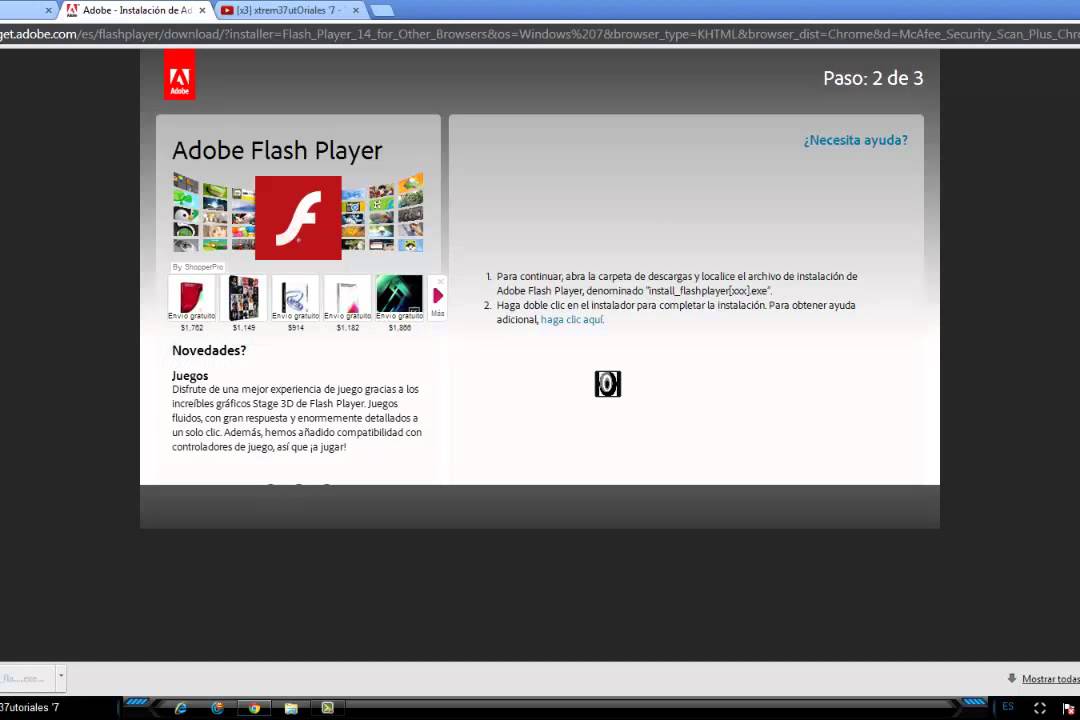Viewport: 1080px width, 720px height.
Task: Open the ShopperPro product priced $1,149
Action: (244, 303)
